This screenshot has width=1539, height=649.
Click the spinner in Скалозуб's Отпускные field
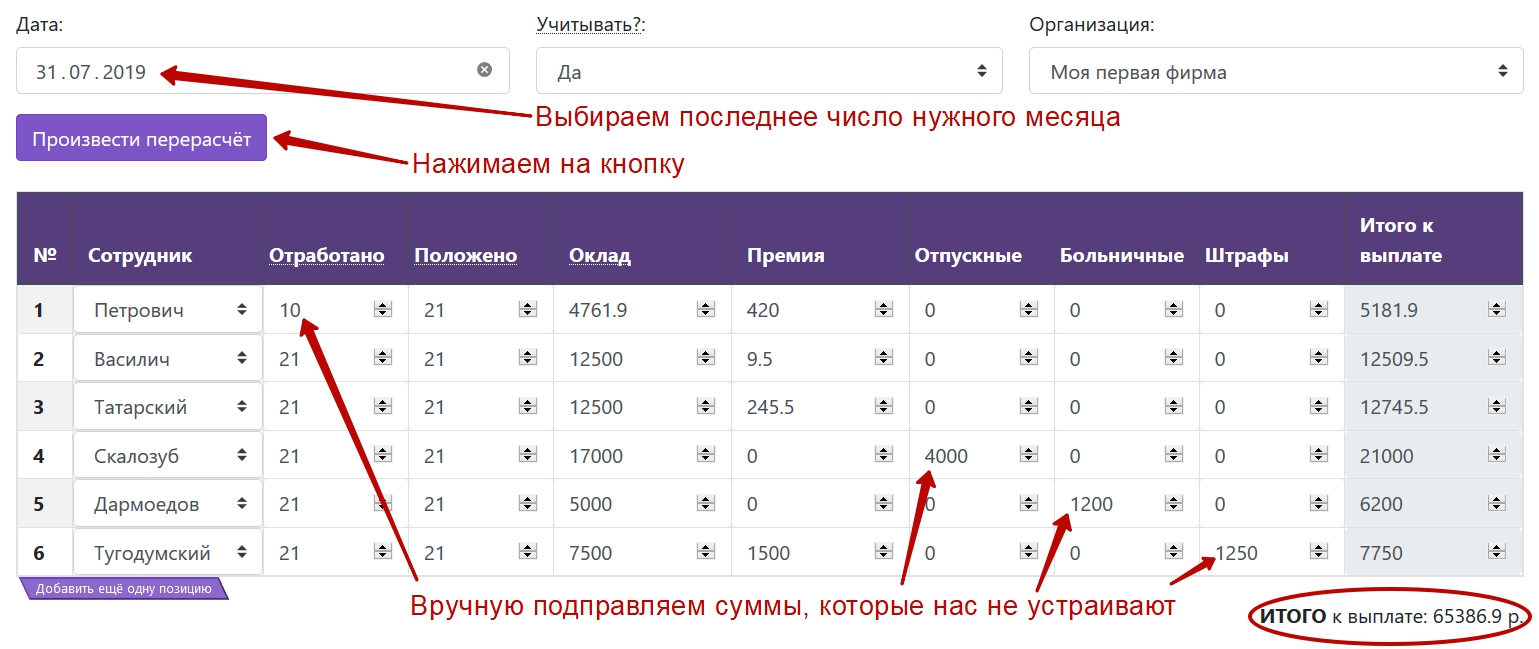pos(1028,456)
